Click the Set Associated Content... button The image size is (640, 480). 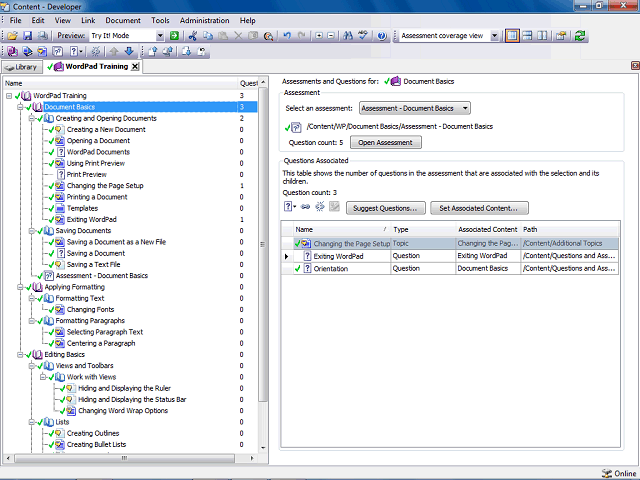coord(479,208)
